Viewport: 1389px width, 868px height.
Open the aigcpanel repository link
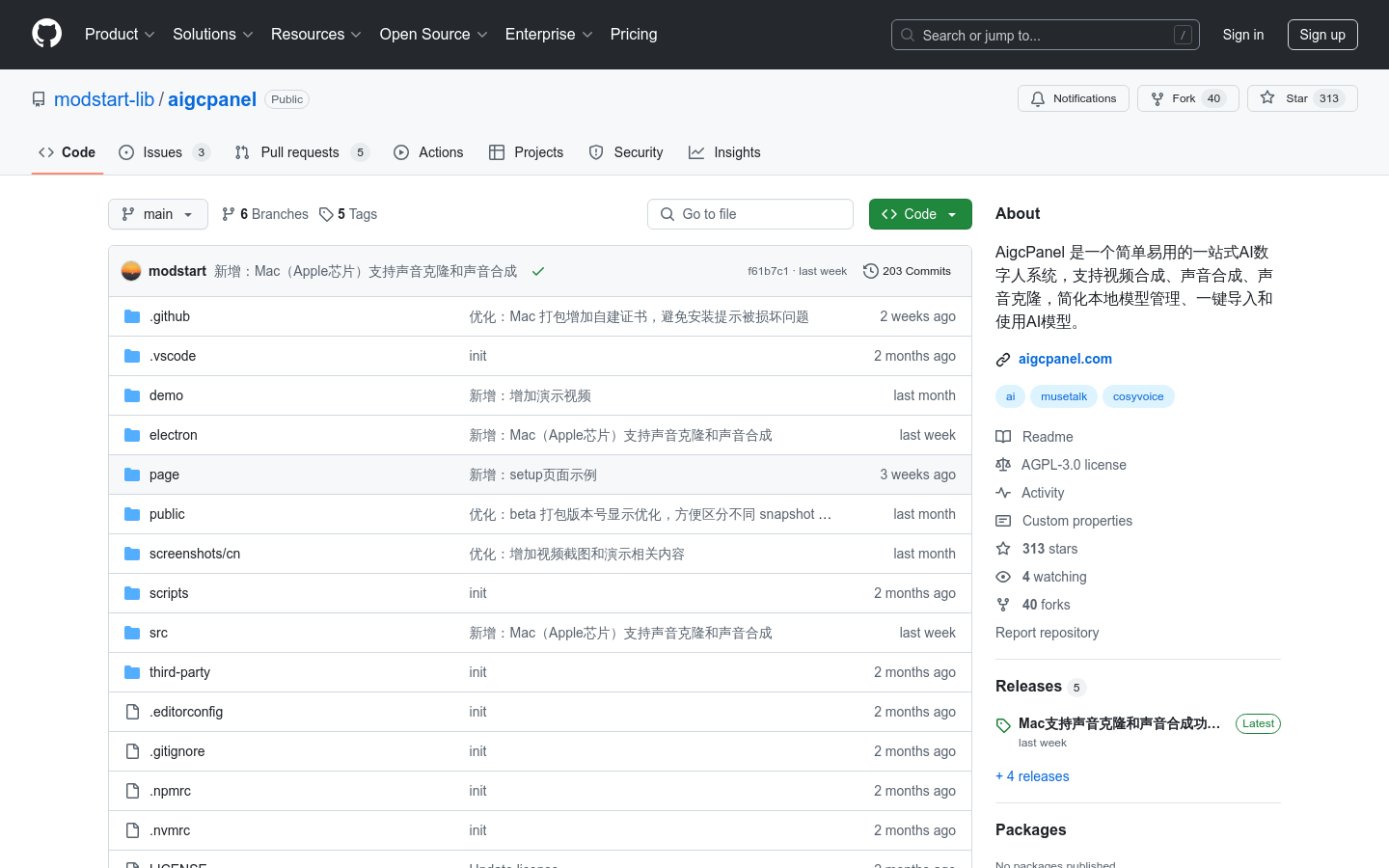point(212,99)
